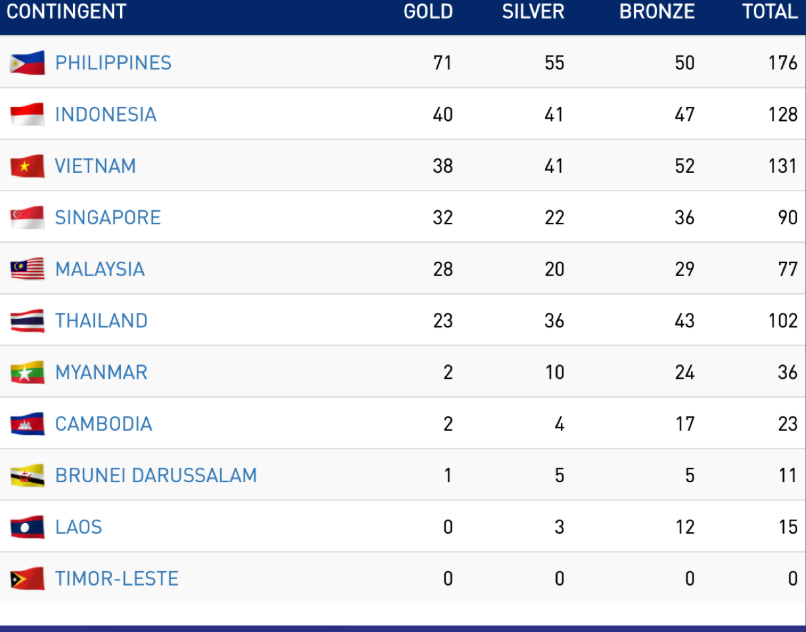806x632 pixels.
Task: Click the Thailand flag icon
Action: point(27,321)
